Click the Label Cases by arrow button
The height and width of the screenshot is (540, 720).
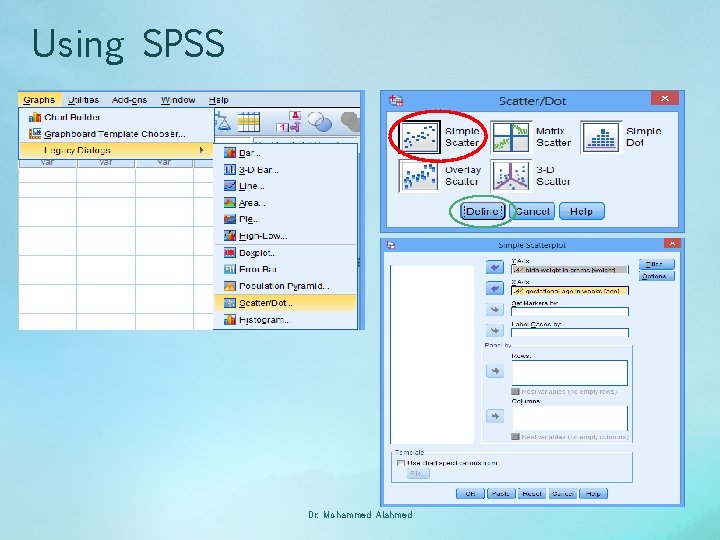pyautogui.click(x=495, y=331)
